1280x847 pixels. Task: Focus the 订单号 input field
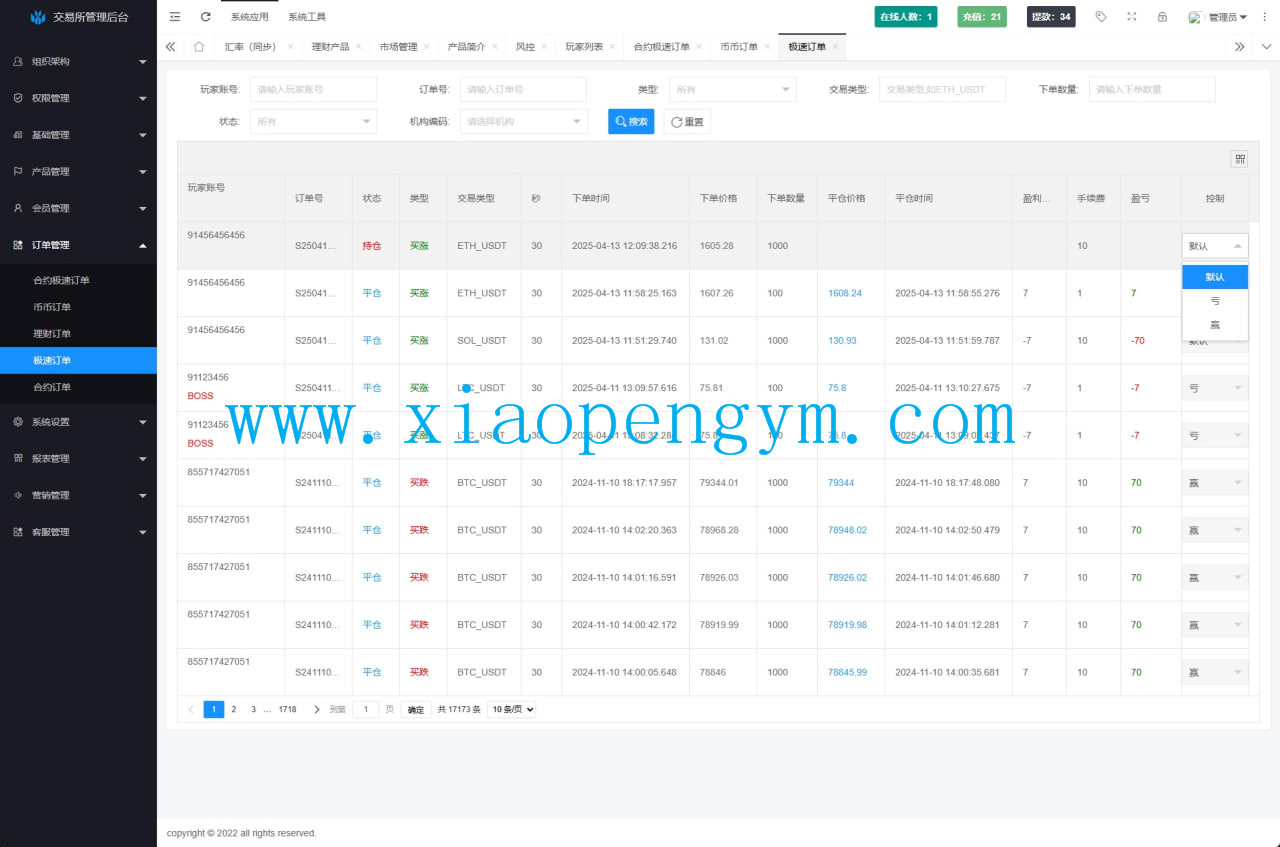[x=524, y=89]
